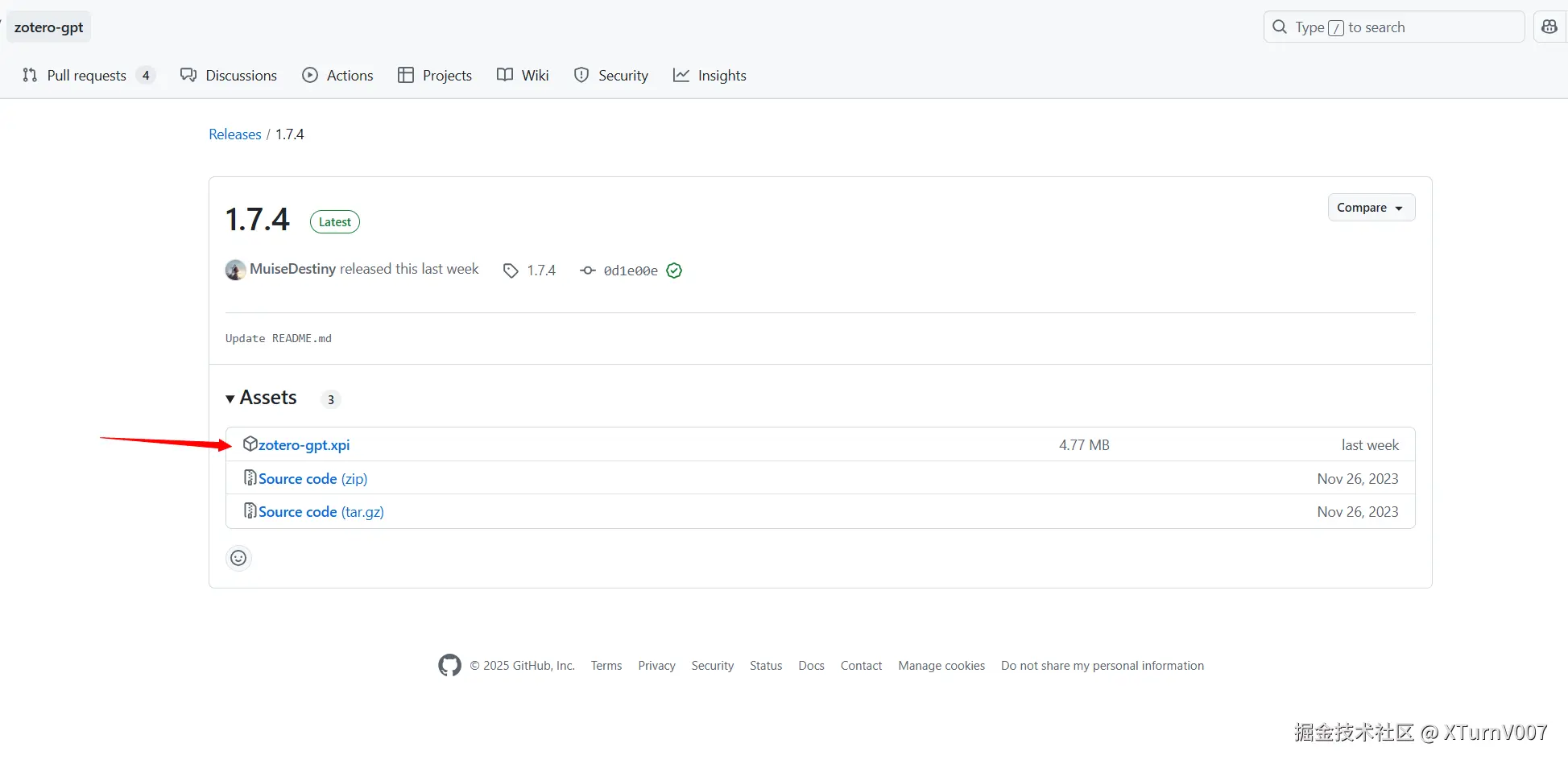
Task: Click the file icon for Source code (tar.gz)
Action: (250, 511)
